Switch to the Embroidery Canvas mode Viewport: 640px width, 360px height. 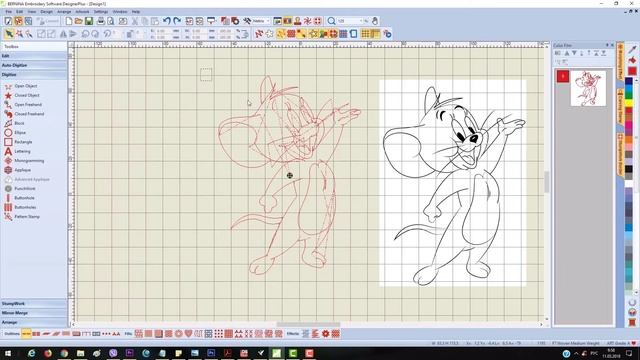click(x=18, y=21)
